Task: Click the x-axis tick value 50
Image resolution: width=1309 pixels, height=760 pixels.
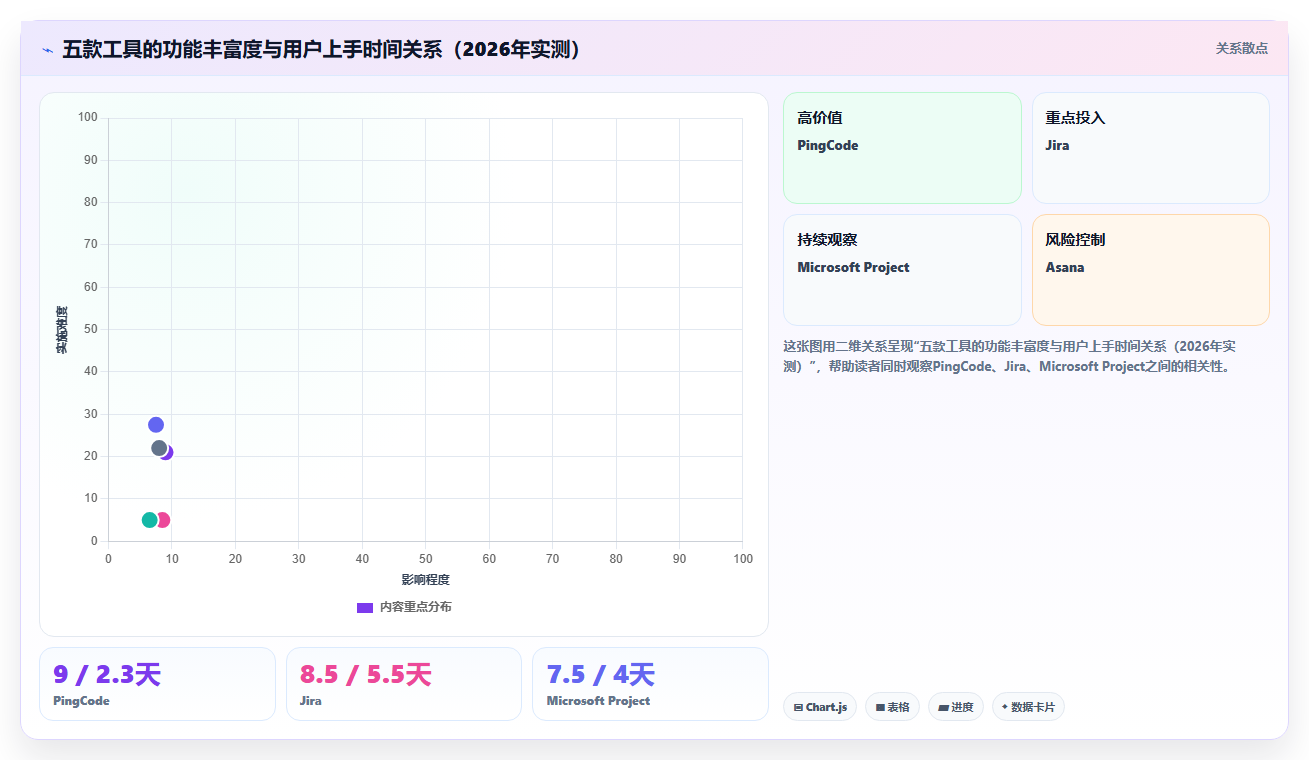Action: (426, 559)
